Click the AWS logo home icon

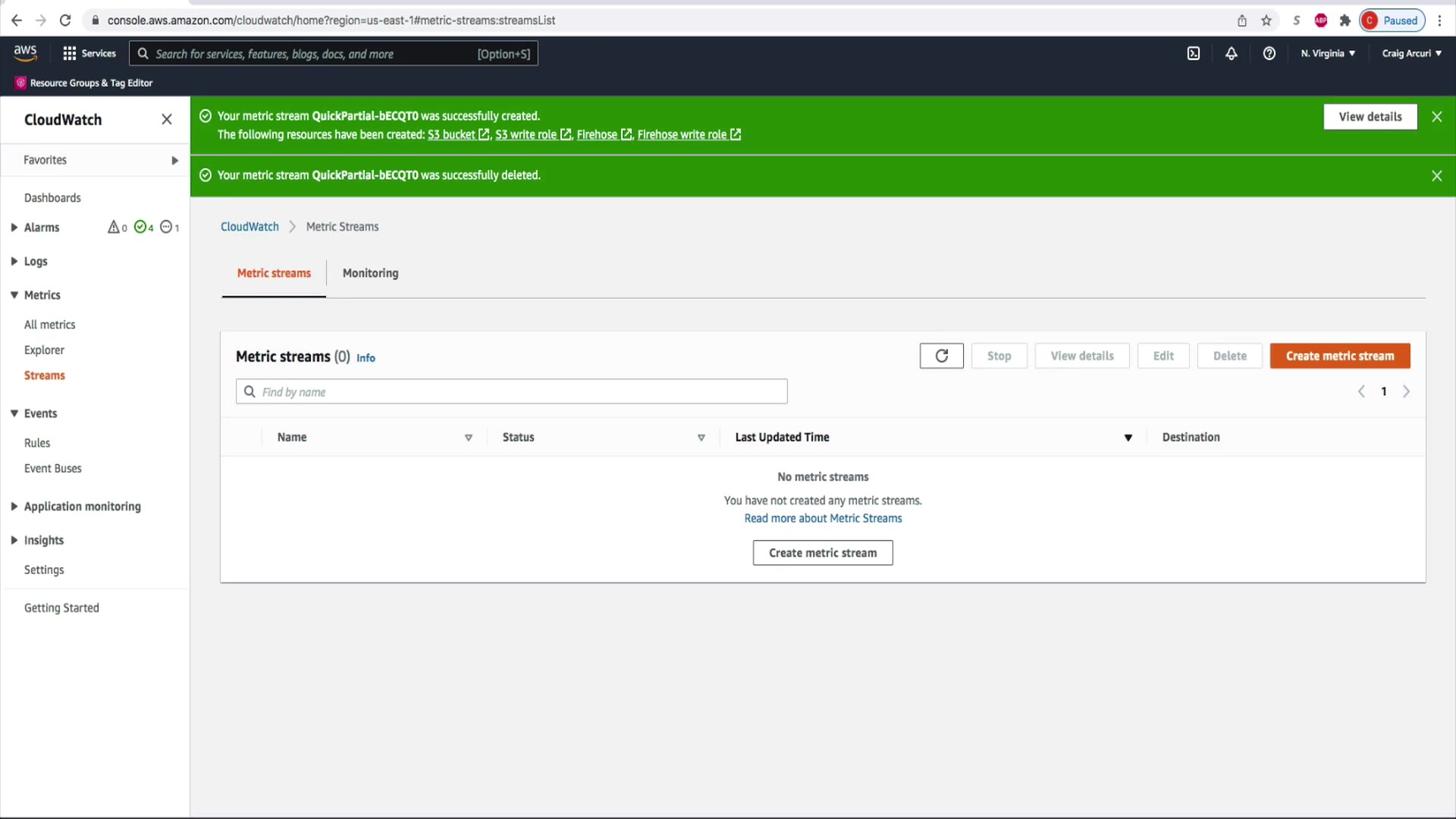point(25,52)
